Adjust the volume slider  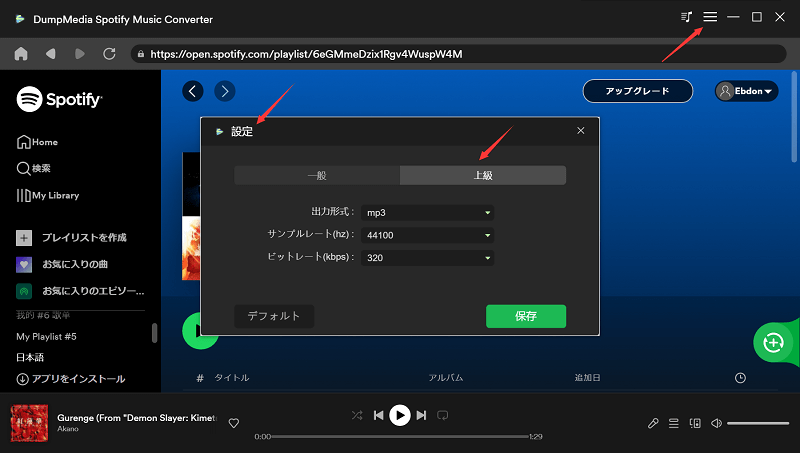(758, 423)
